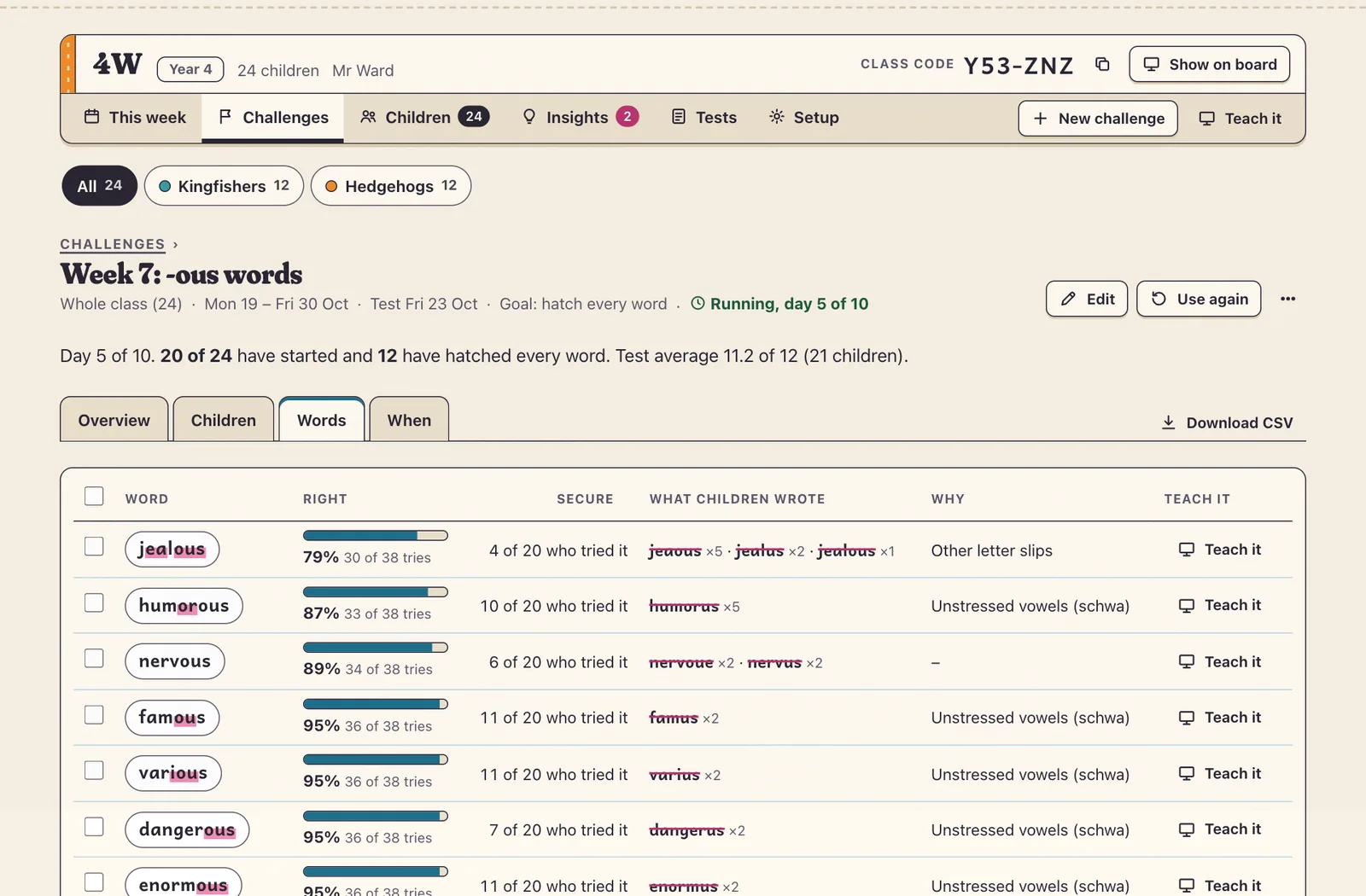Tick the select-all checkbox in table header
Viewport: 1366px width, 896px height.
click(x=94, y=497)
